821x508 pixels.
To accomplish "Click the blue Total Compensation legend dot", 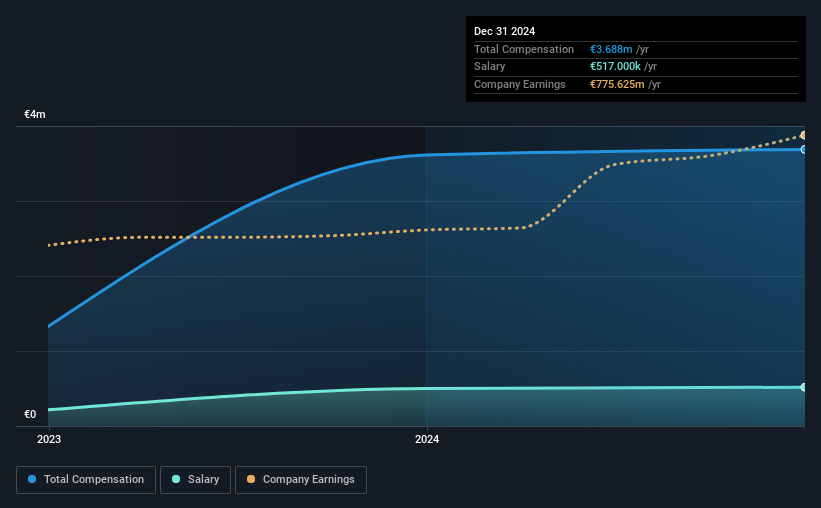I will point(32,479).
